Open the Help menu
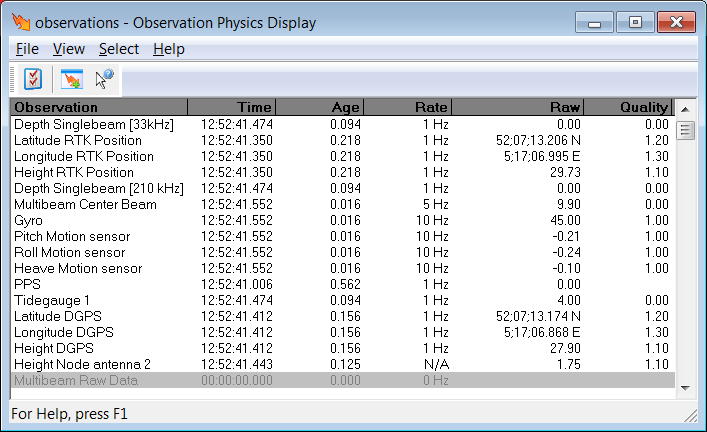707x432 pixels. 169,49
